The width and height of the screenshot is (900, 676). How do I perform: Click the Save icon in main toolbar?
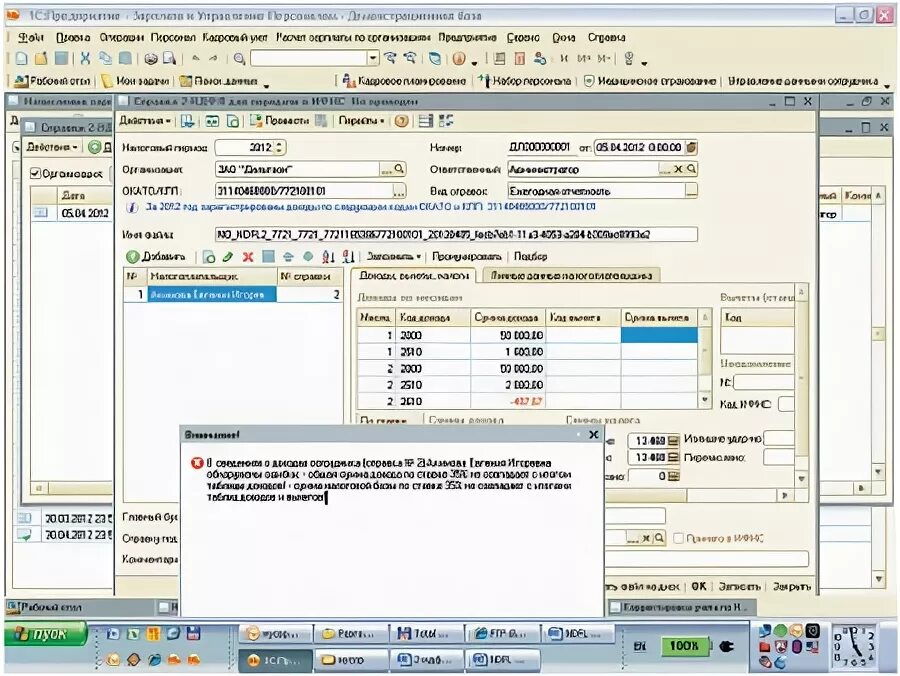(61, 58)
